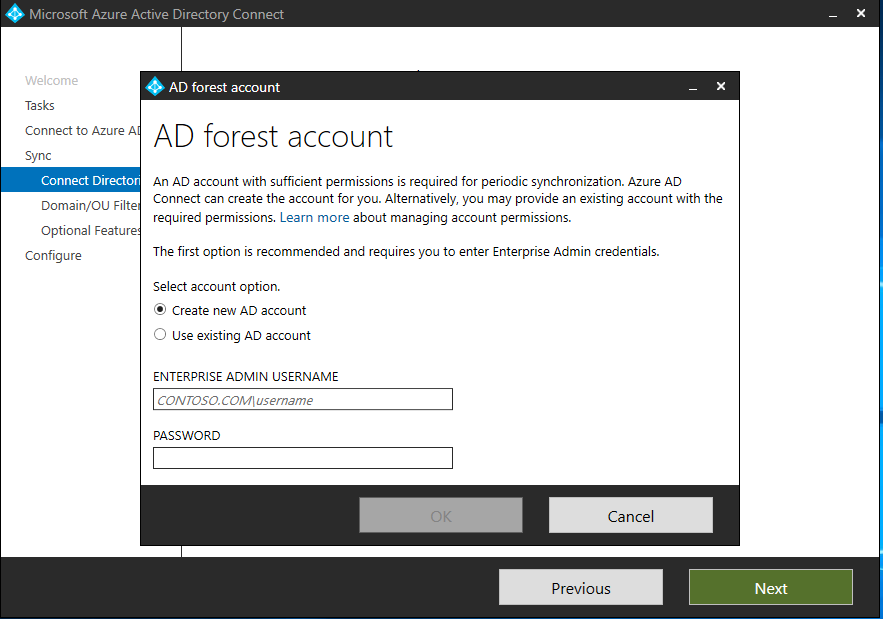
Task: Close the AD forest account dialog
Action: tap(721, 86)
